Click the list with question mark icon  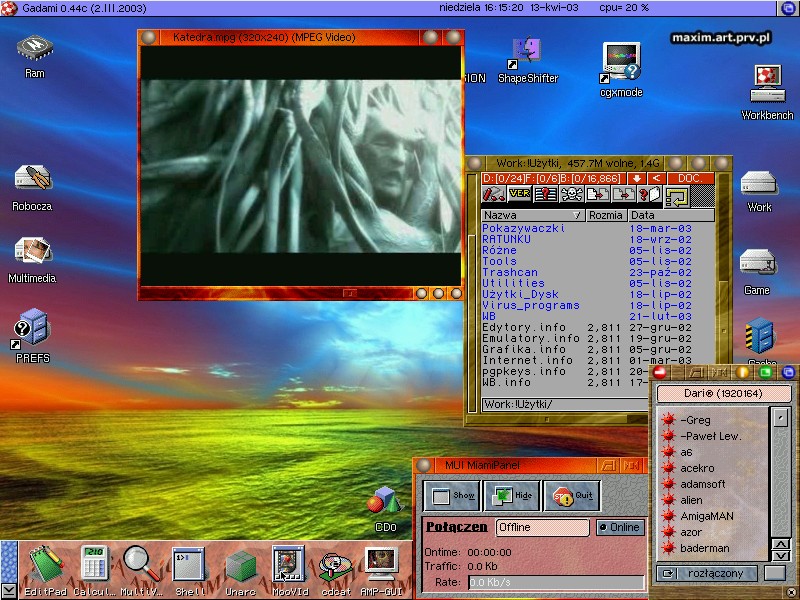tap(545, 195)
